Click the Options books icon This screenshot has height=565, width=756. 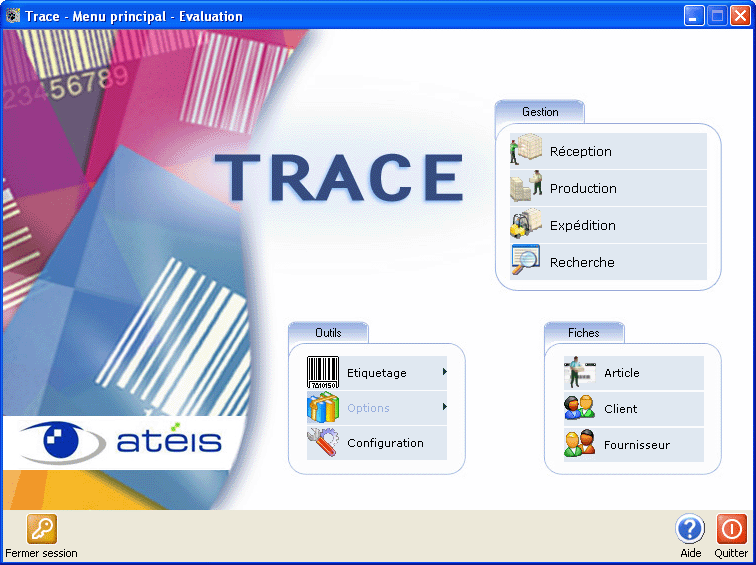click(x=323, y=407)
